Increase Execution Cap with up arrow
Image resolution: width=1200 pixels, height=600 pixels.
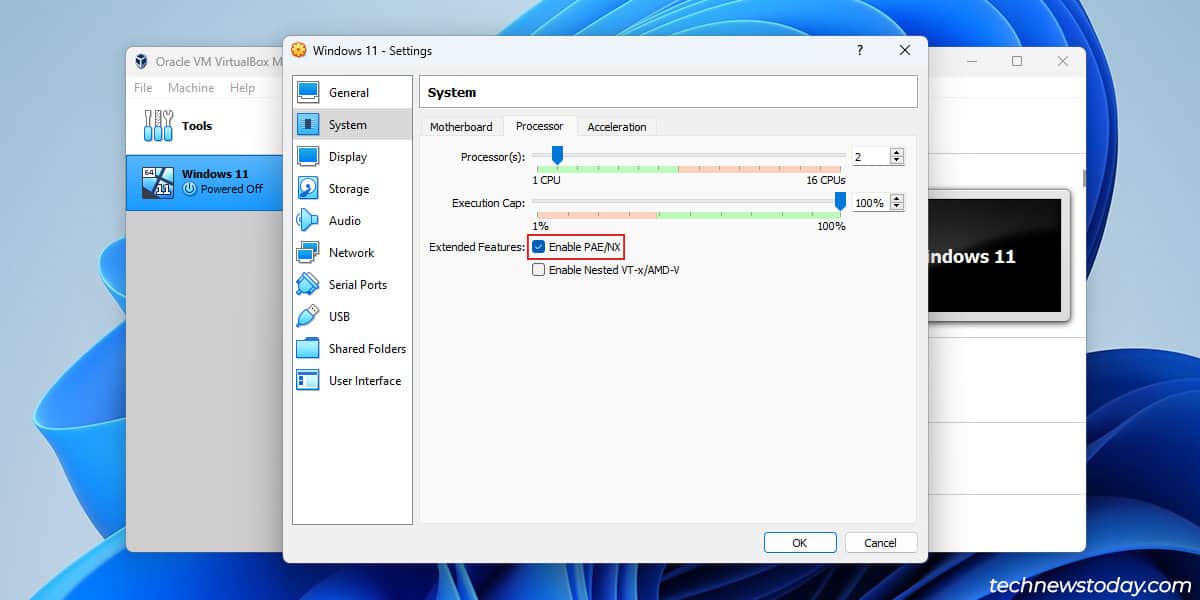897,198
